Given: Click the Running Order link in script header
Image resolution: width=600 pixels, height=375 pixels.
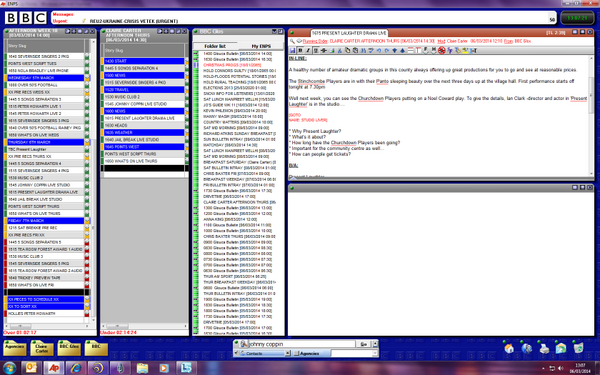Looking at the screenshot, I should [x=315, y=41].
